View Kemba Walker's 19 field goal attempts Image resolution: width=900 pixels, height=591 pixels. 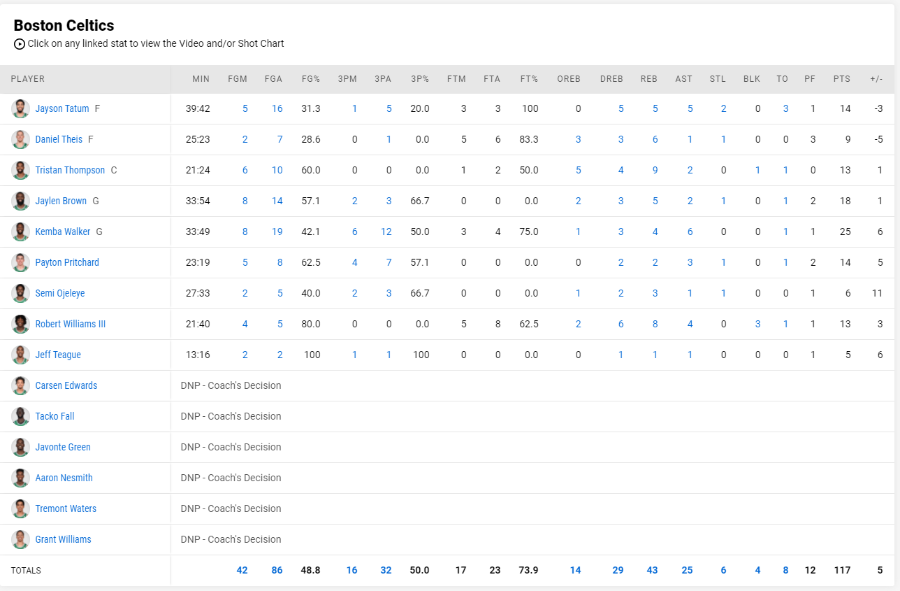click(x=277, y=232)
